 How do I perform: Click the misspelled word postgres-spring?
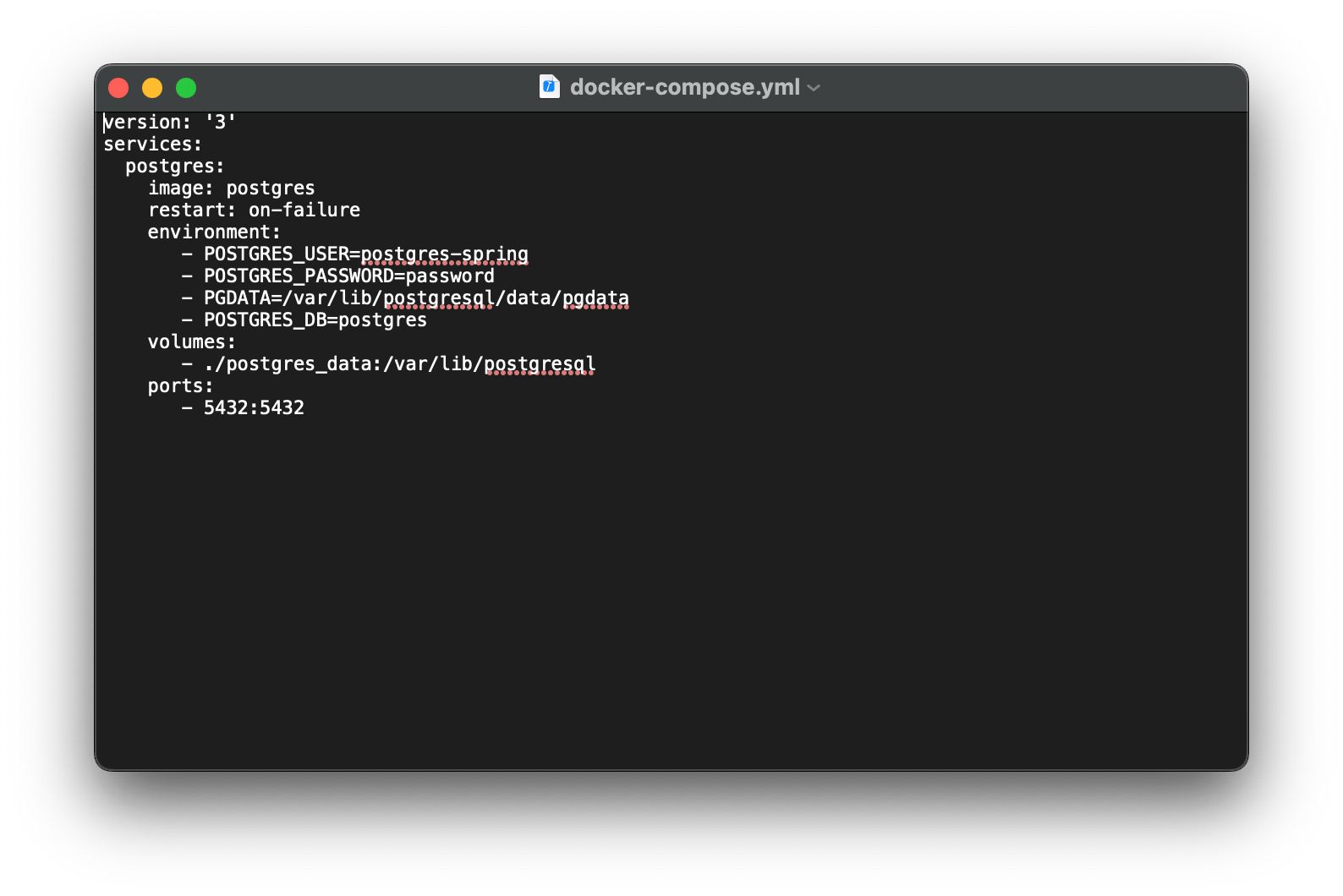[x=443, y=253]
